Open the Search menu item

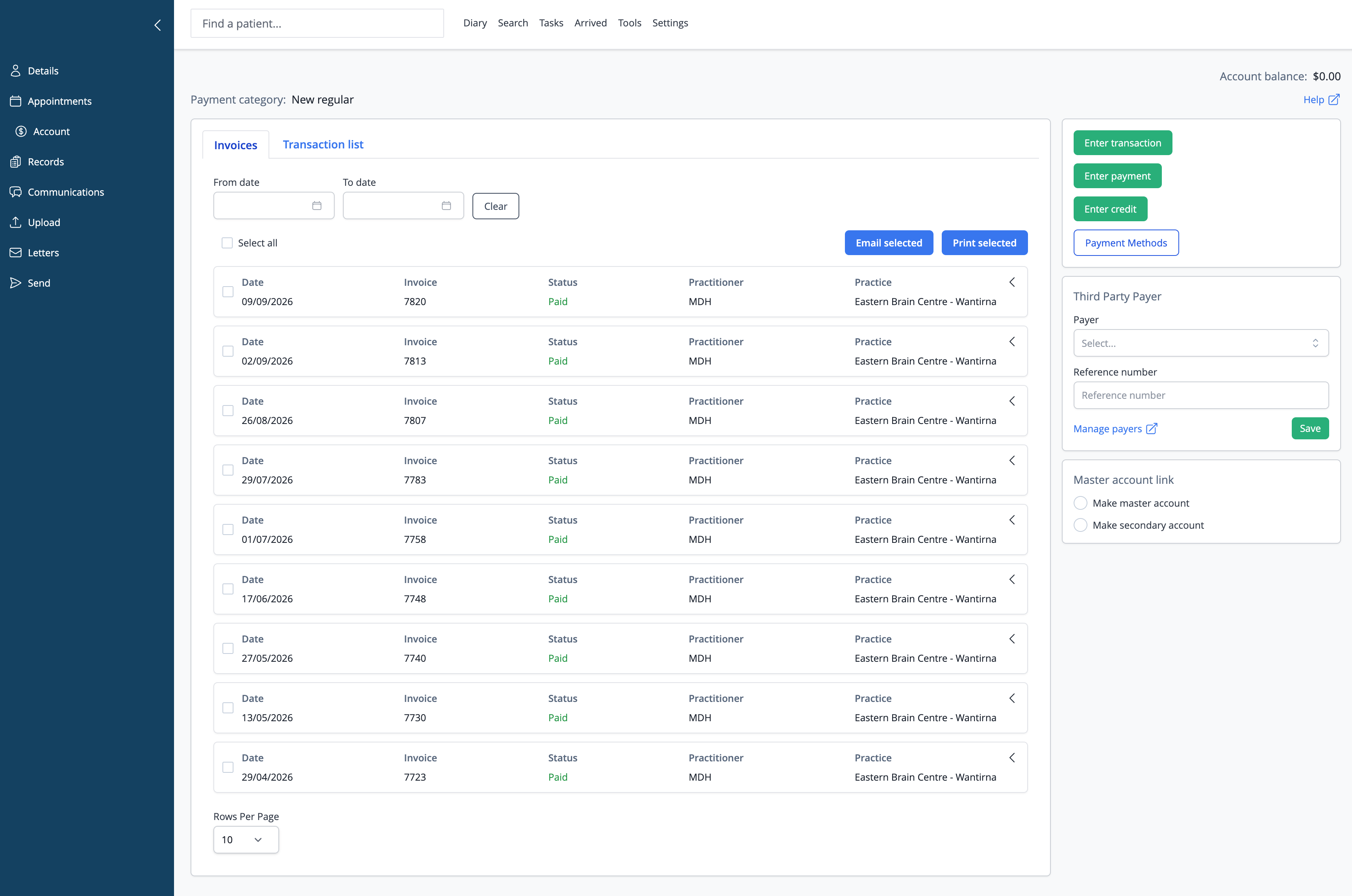(513, 23)
